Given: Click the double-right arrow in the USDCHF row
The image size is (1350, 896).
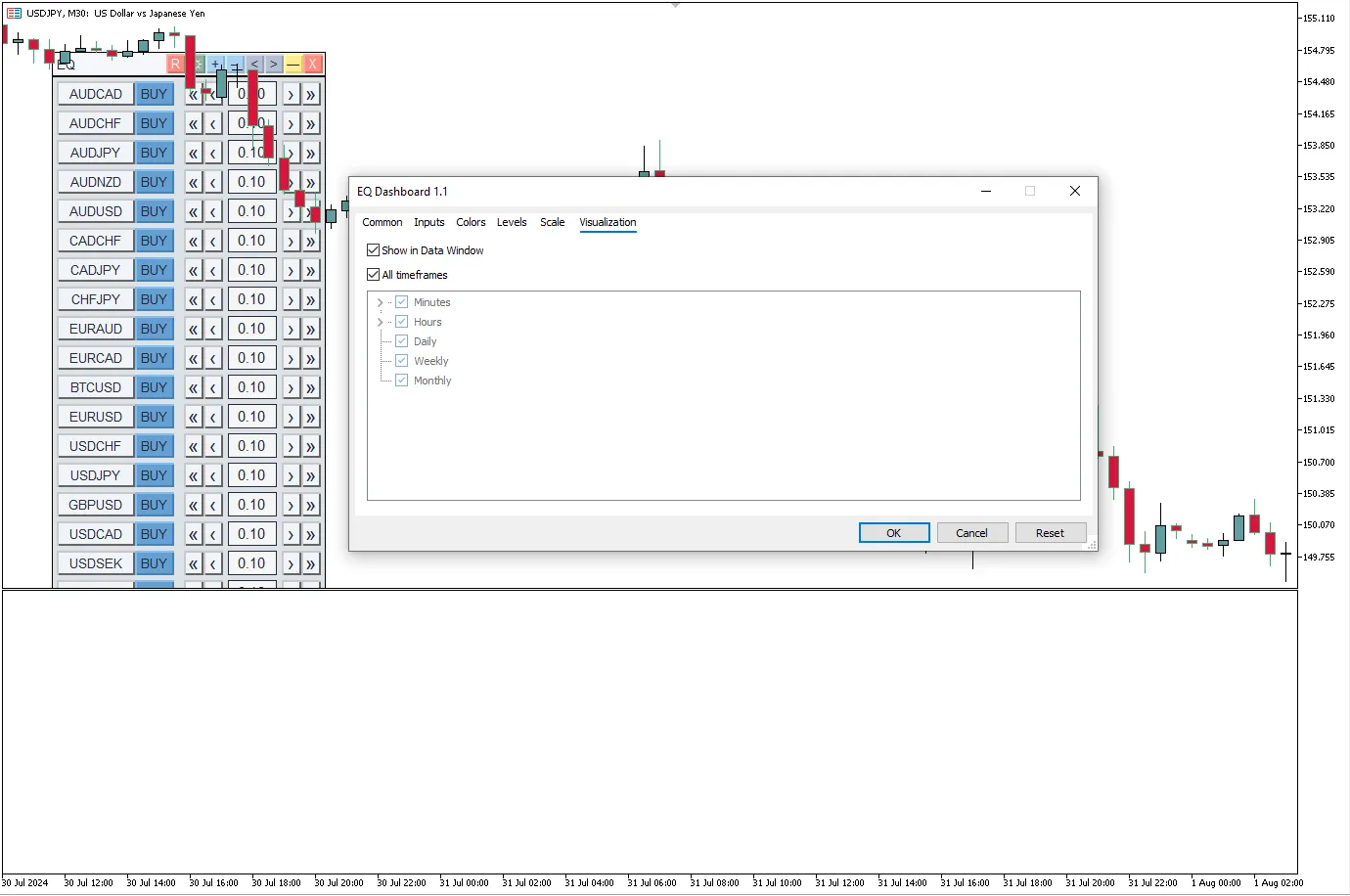Looking at the screenshot, I should point(310,446).
